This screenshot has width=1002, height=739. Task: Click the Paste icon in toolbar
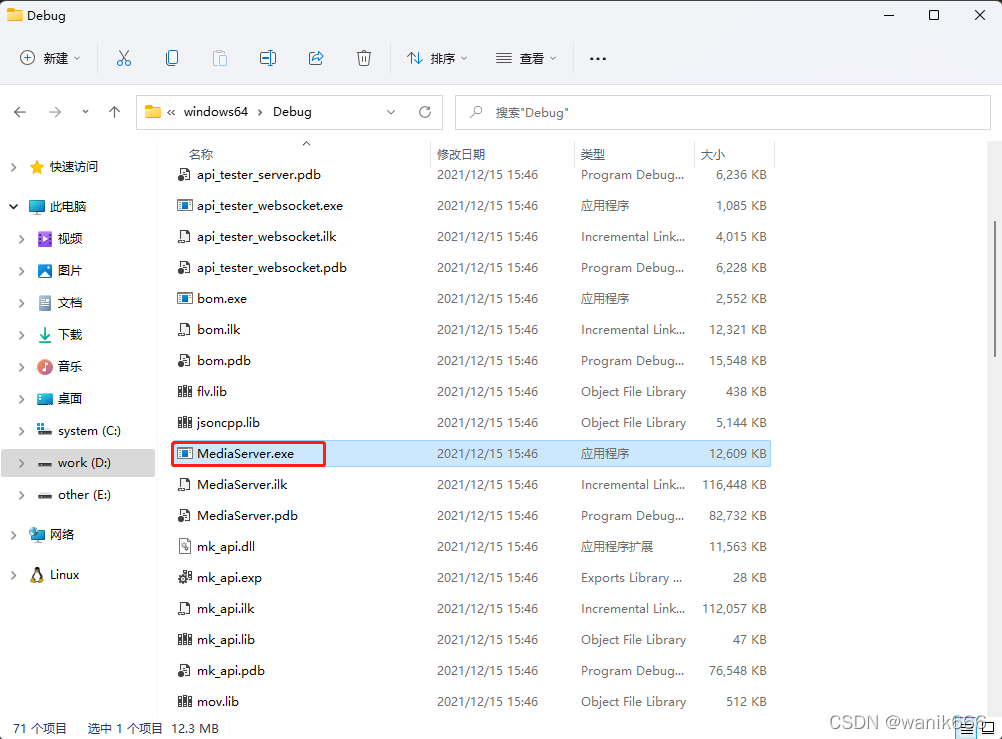click(220, 58)
